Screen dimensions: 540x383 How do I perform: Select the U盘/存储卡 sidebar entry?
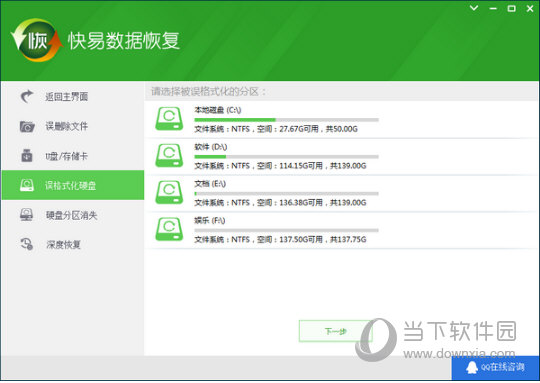(73, 156)
